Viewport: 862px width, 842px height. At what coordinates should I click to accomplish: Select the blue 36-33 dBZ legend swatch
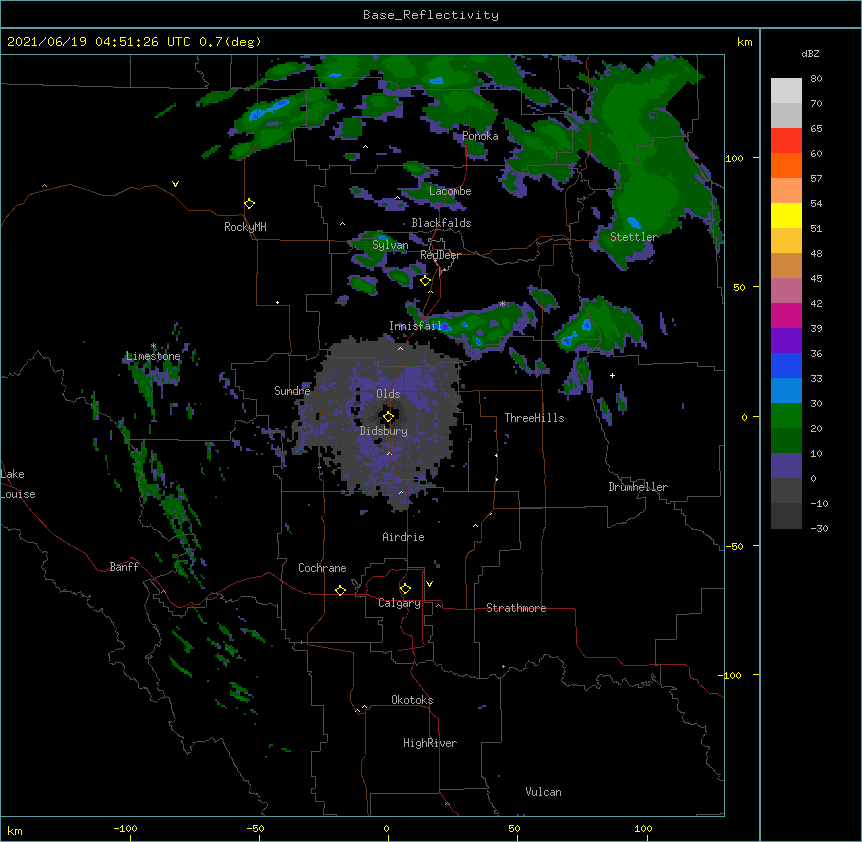pos(786,365)
